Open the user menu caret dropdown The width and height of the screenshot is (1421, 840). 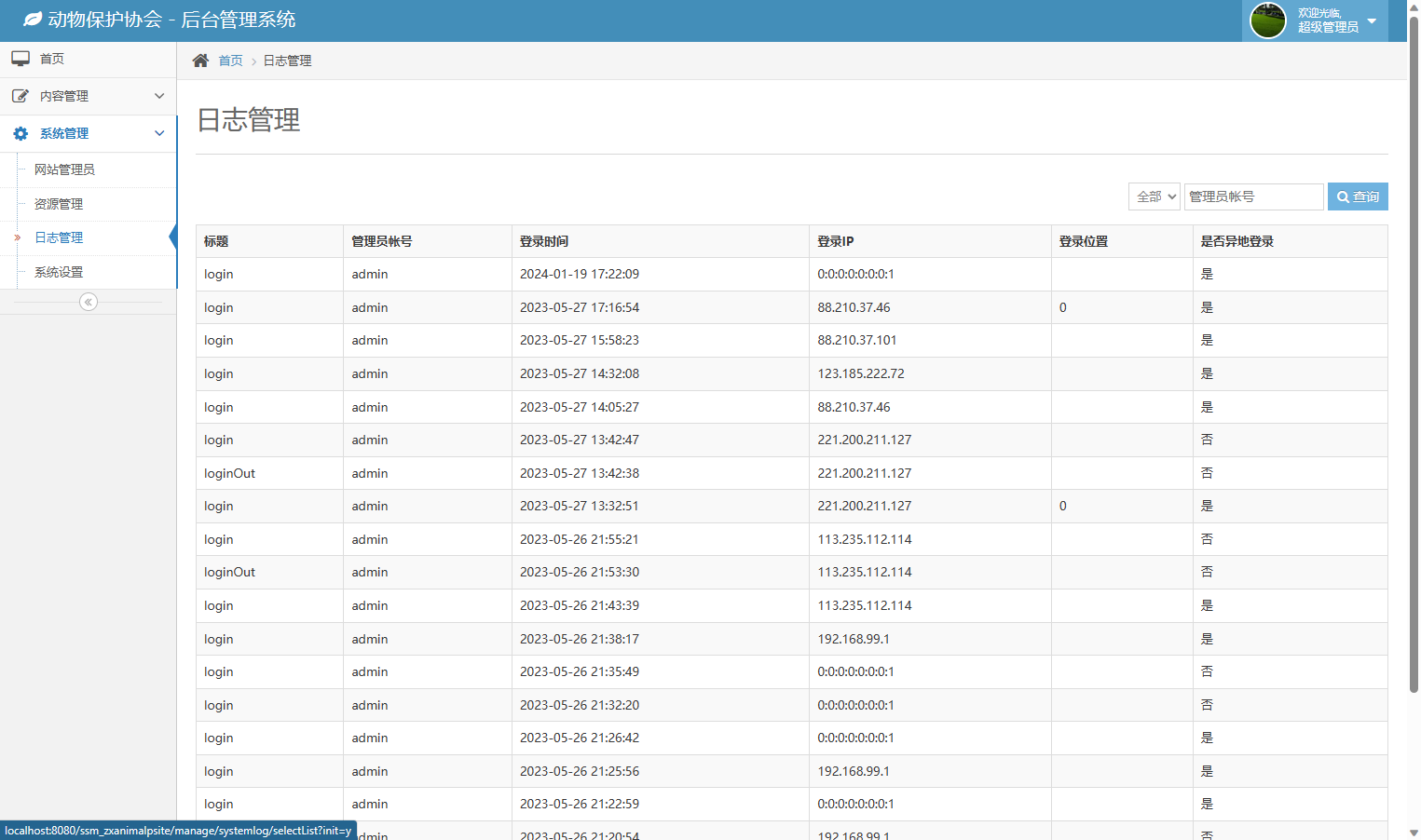click(x=1372, y=20)
